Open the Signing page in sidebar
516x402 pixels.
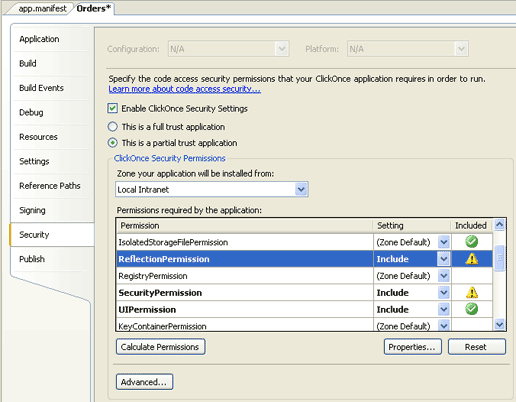[32, 210]
